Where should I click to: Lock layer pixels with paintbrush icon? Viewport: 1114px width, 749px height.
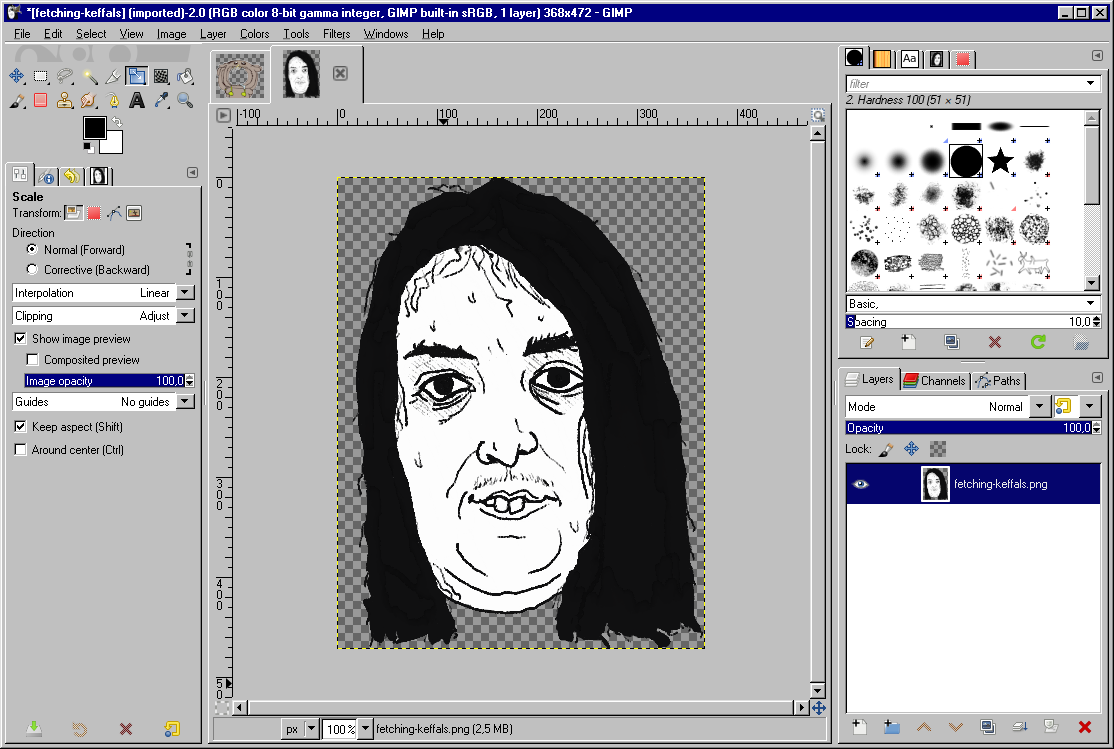[x=886, y=449]
